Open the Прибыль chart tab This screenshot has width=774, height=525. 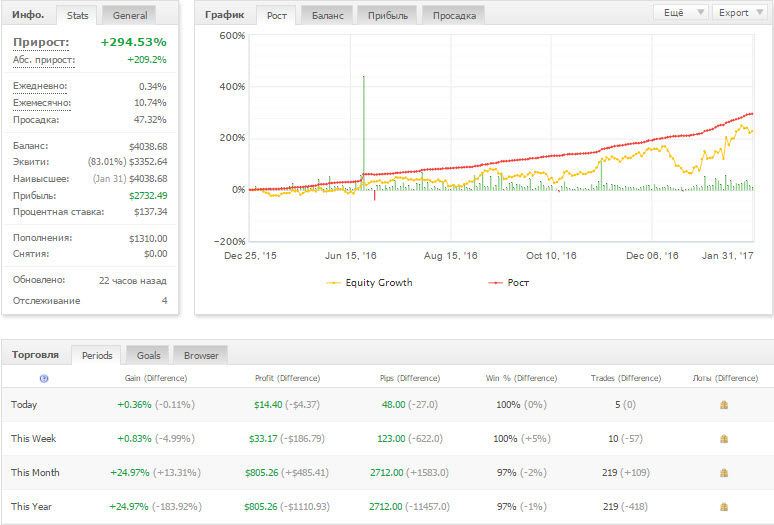pos(387,15)
